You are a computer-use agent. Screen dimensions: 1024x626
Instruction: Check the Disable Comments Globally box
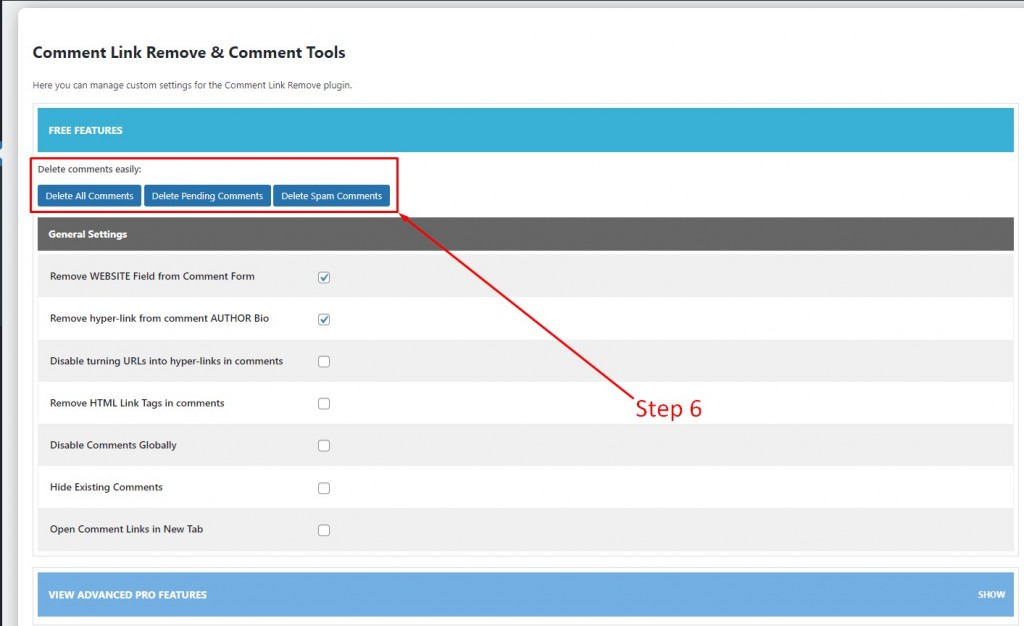click(324, 446)
